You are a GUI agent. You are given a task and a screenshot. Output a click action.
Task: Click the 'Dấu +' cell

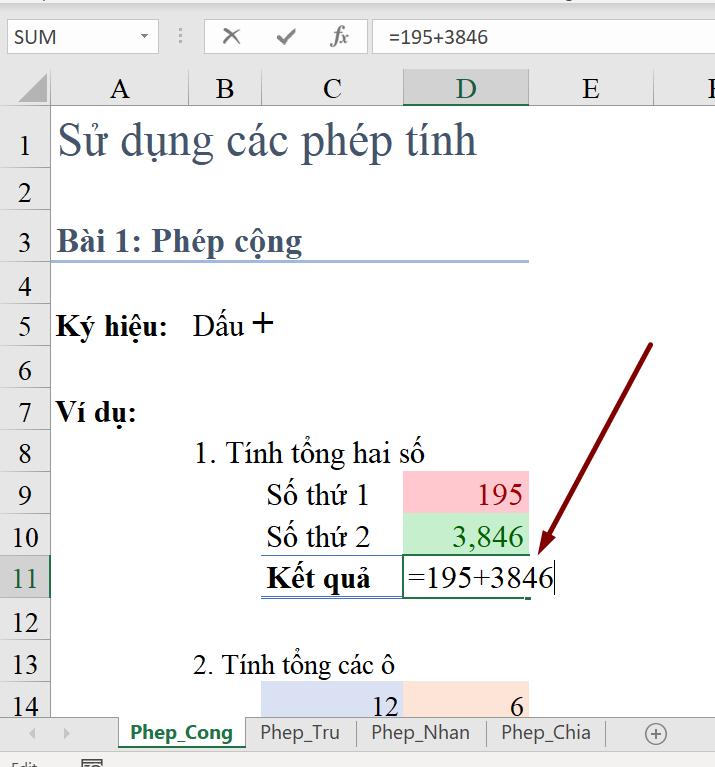pos(233,324)
